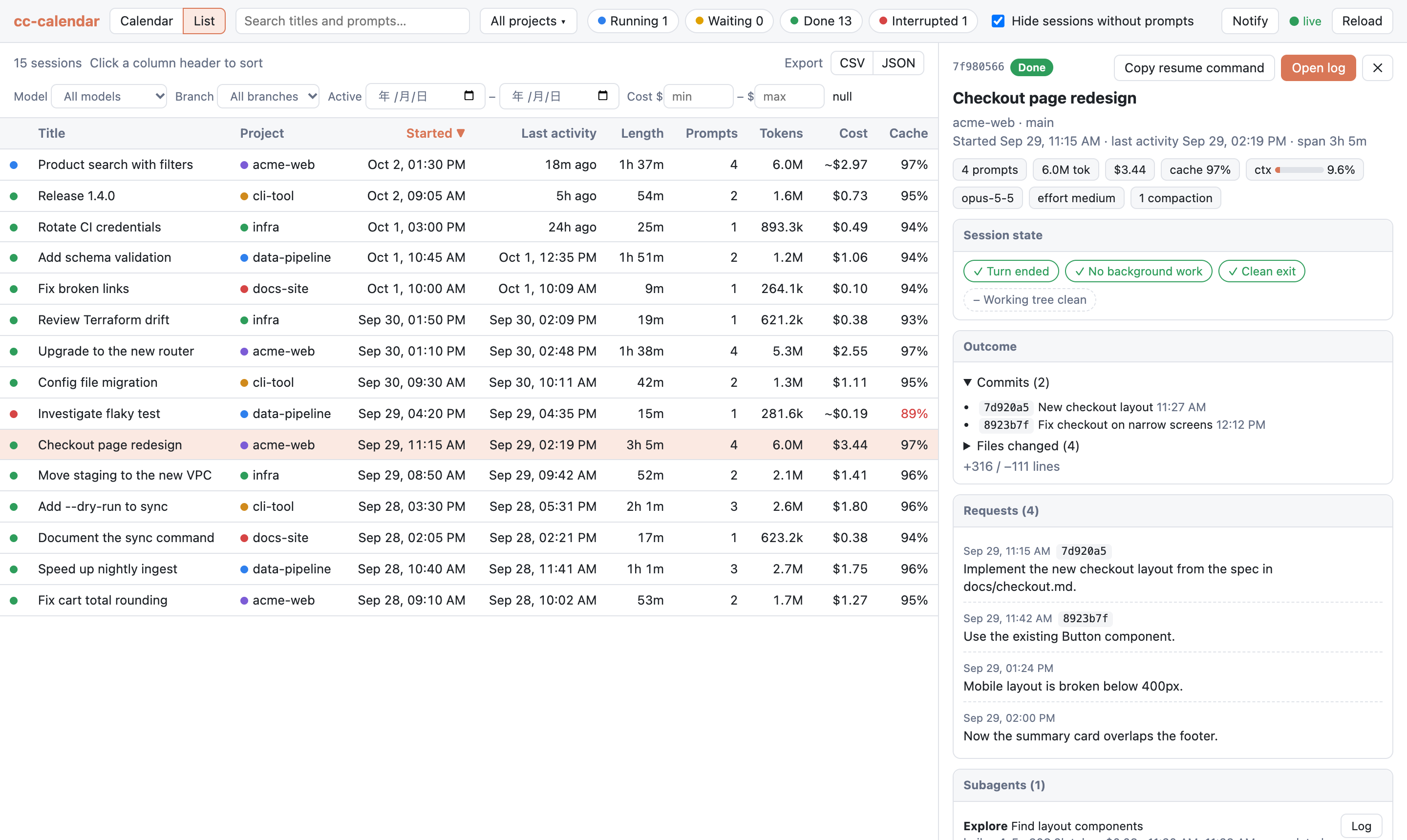Collapse the Commits (2) section
Viewport: 1407px width, 840px height.
1006,382
